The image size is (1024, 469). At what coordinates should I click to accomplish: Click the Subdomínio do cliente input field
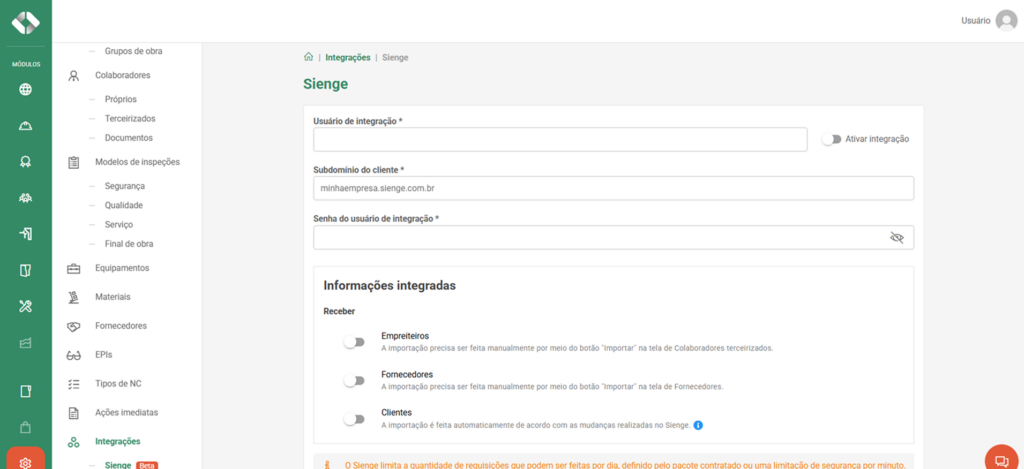click(x=613, y=188)
